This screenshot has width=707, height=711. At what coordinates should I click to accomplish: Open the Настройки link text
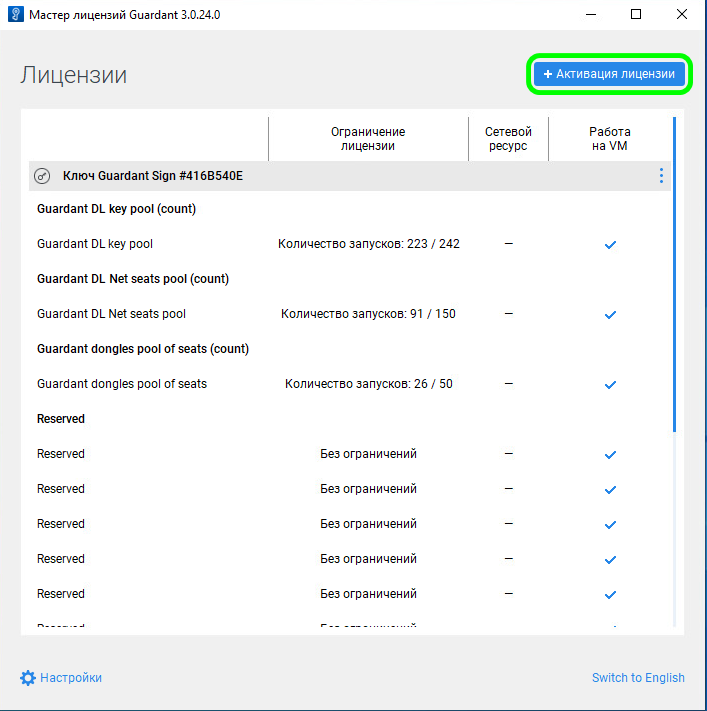pyautogui.click(x=71, y=678)
